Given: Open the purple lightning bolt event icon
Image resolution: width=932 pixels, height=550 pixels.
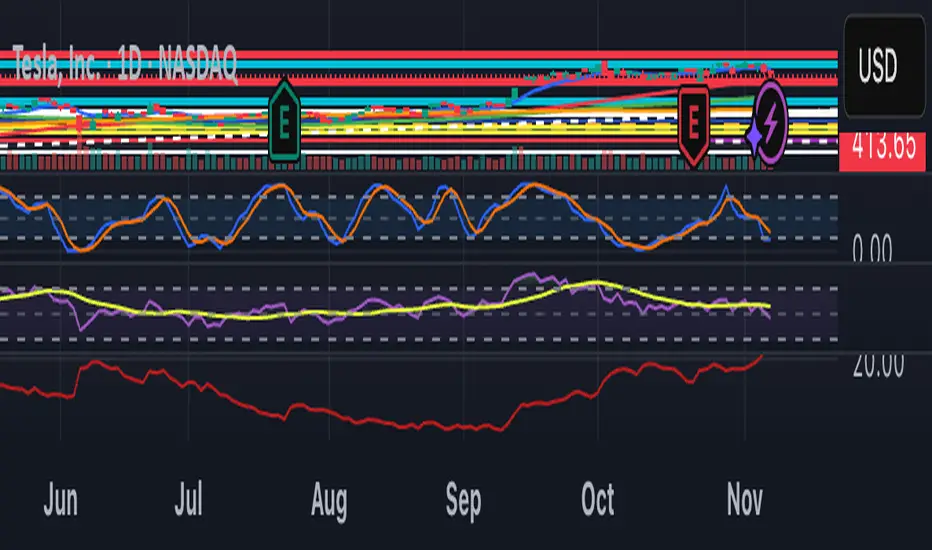Looking at the screenshot, I should (x=770, y=122).
